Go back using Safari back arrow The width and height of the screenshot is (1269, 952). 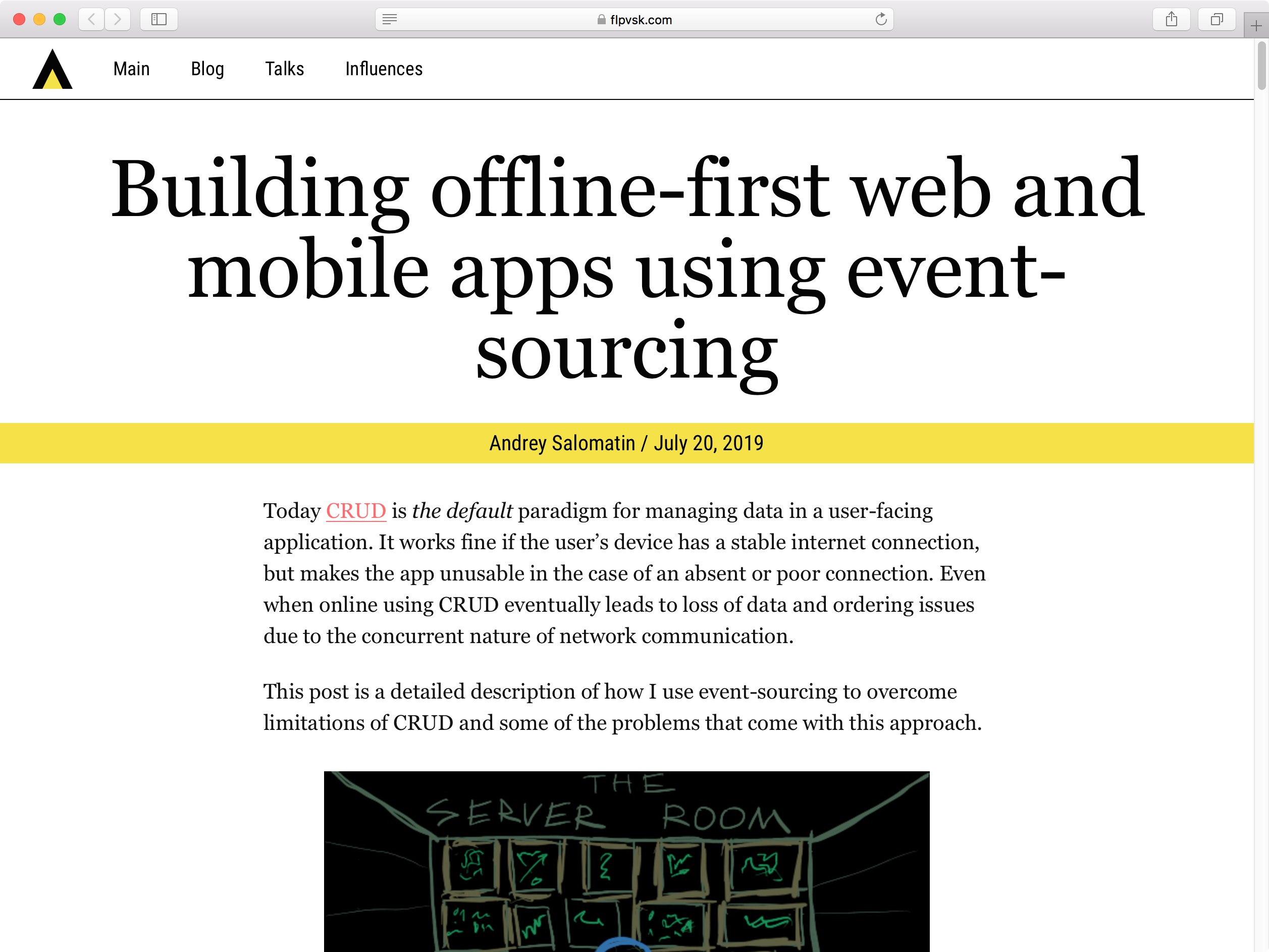click(x=91, y=20)
